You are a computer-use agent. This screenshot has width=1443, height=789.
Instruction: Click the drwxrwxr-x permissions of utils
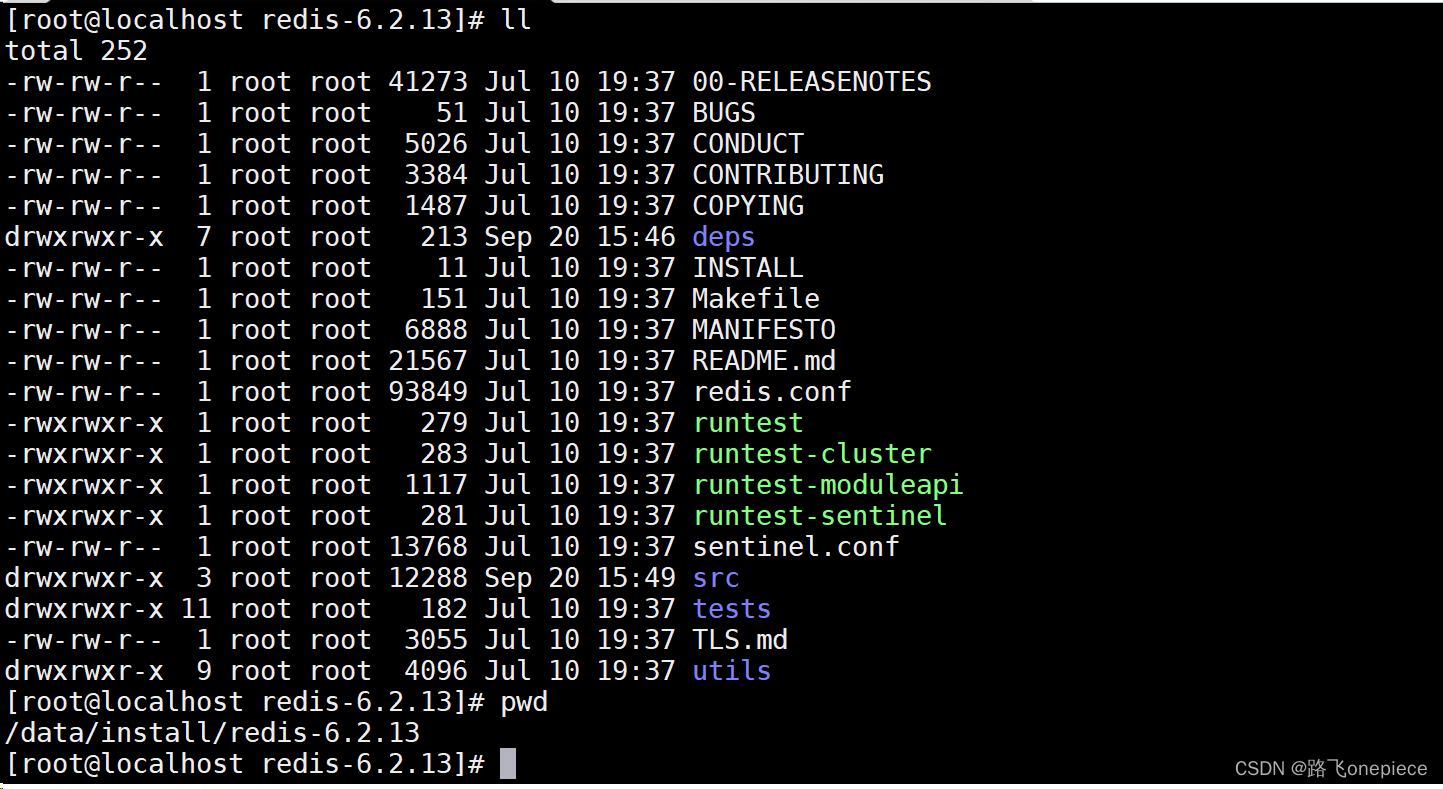pyautogui.click(x=84, y=671)
